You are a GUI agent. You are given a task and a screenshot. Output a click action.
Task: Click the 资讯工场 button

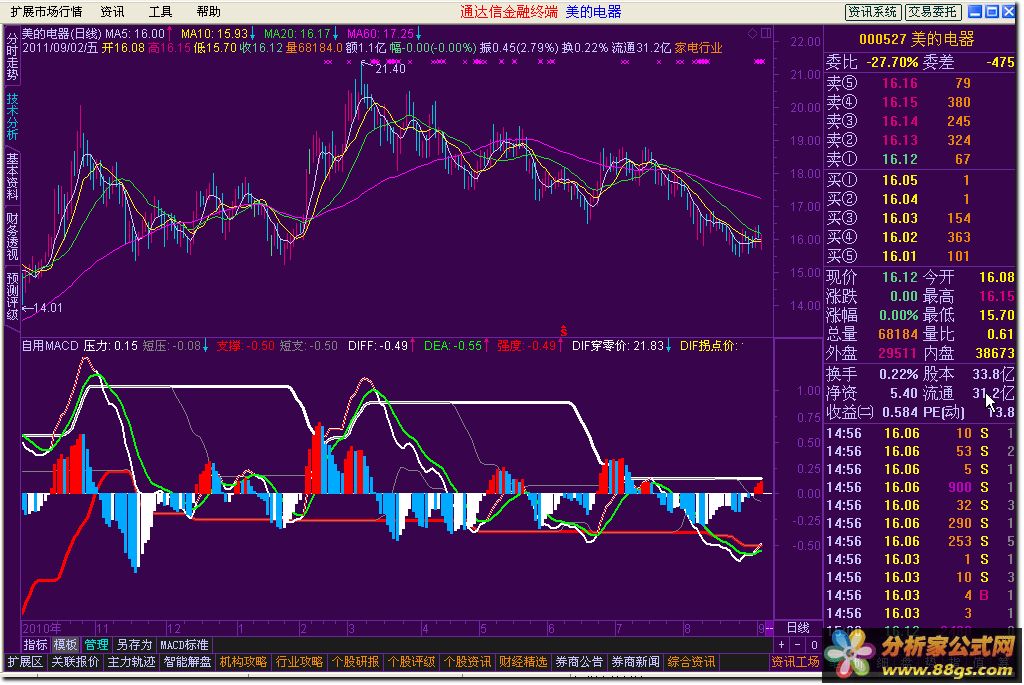795,662
